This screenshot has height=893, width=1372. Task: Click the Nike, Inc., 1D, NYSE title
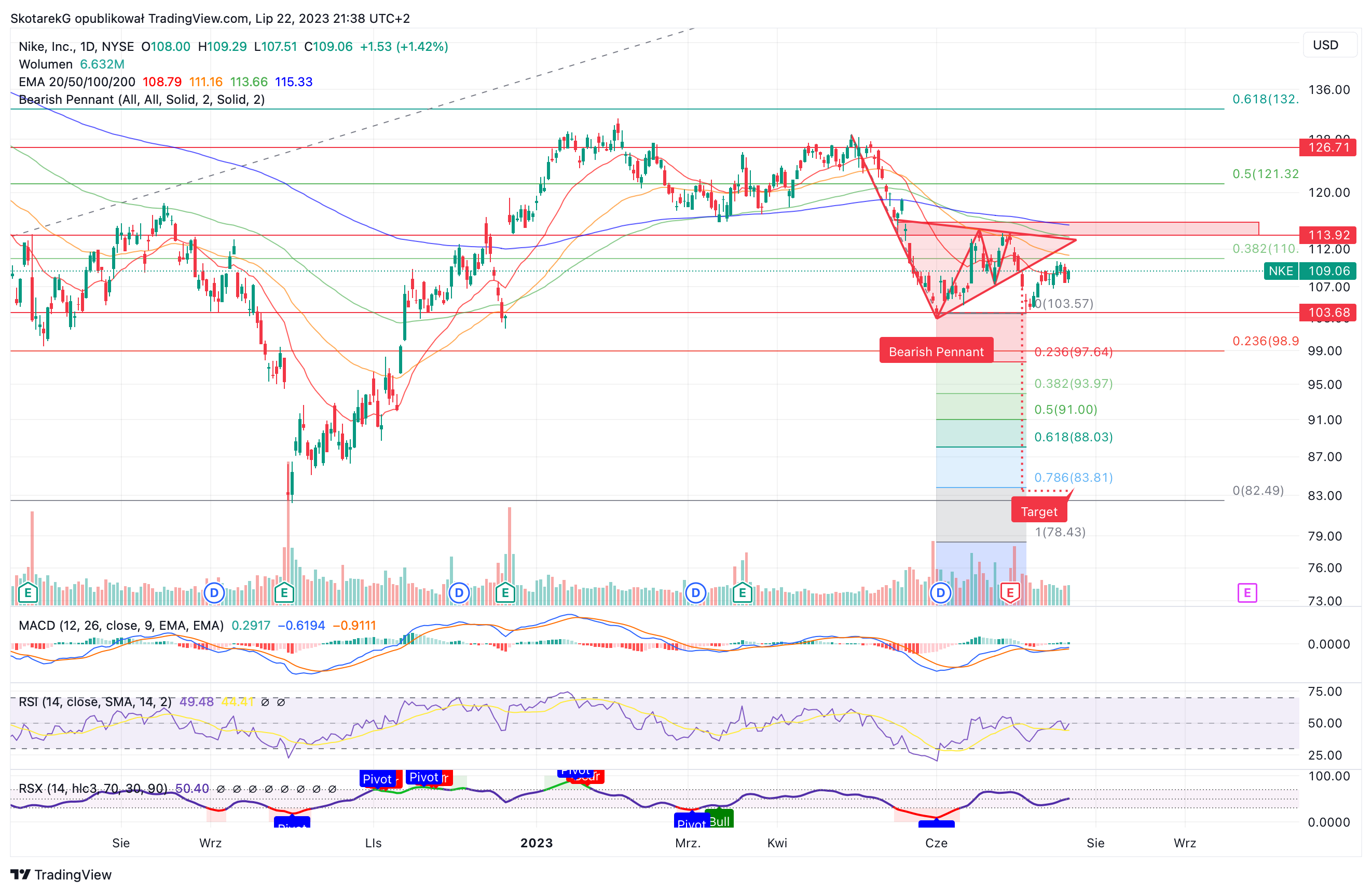tap(76, 46)
